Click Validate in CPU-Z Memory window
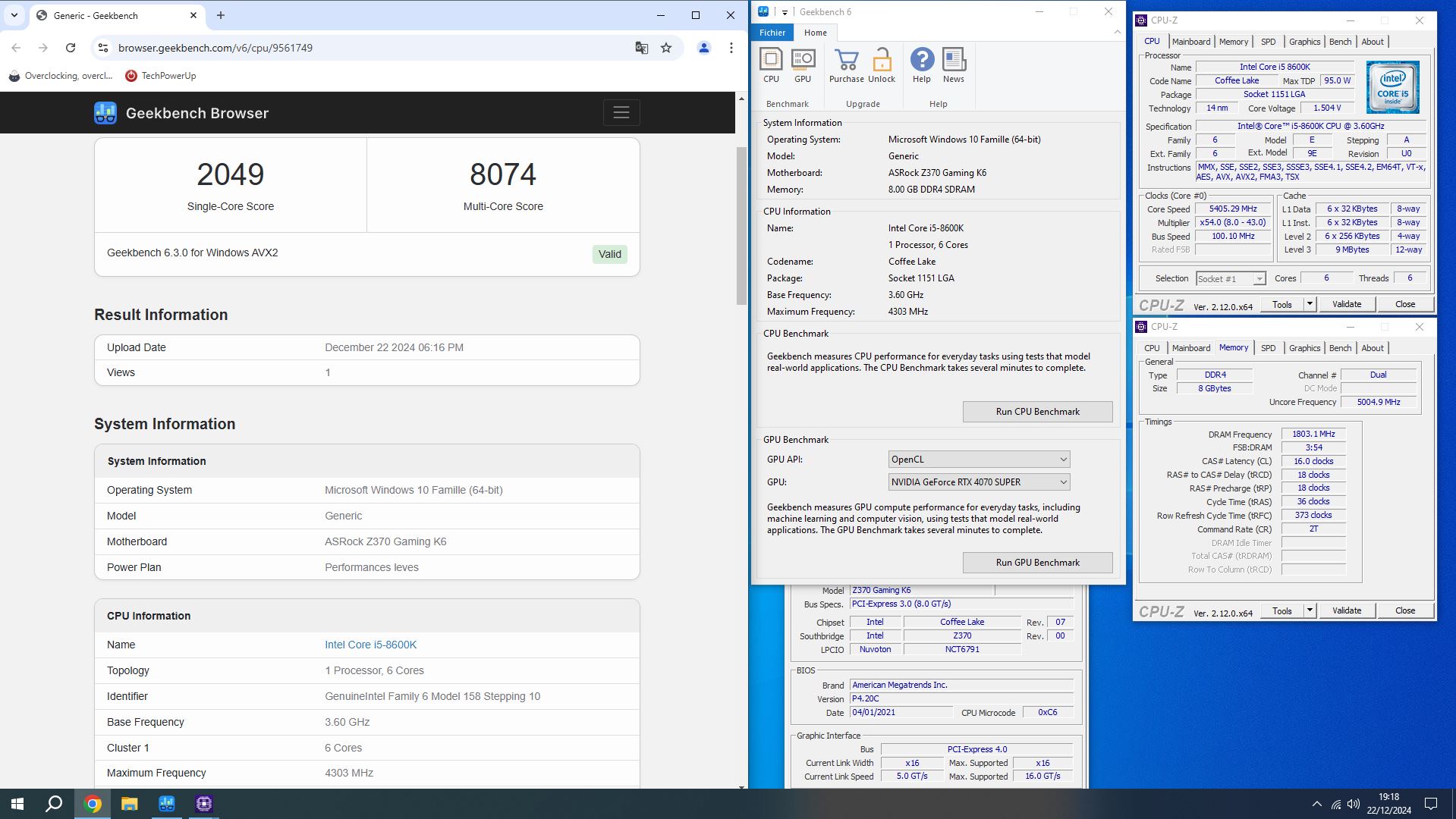The image size is (1456, 819). click(1347, 610)
